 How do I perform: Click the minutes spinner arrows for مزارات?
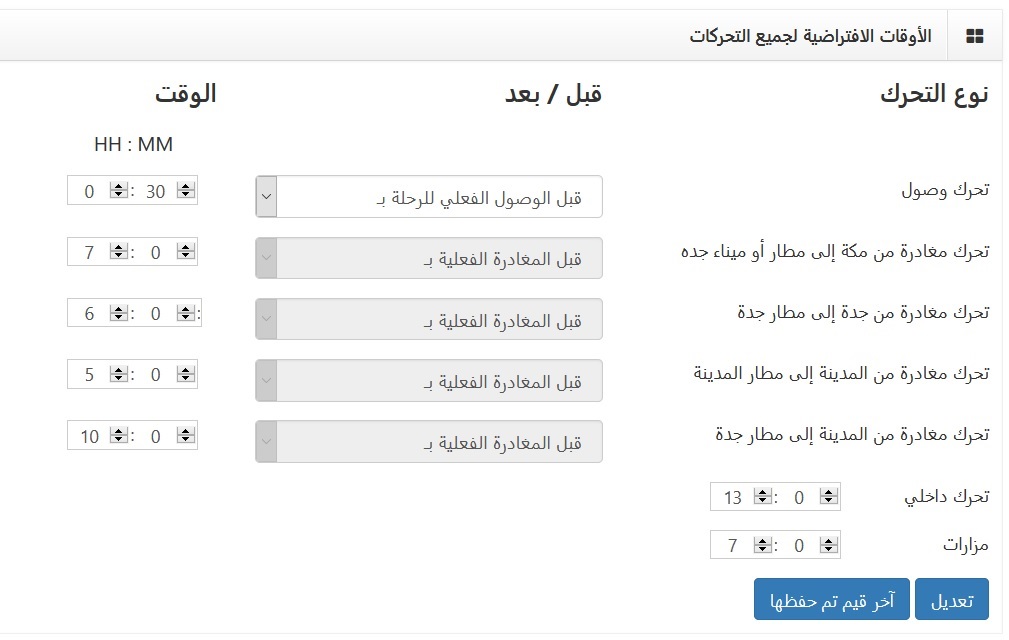(827, 546)
